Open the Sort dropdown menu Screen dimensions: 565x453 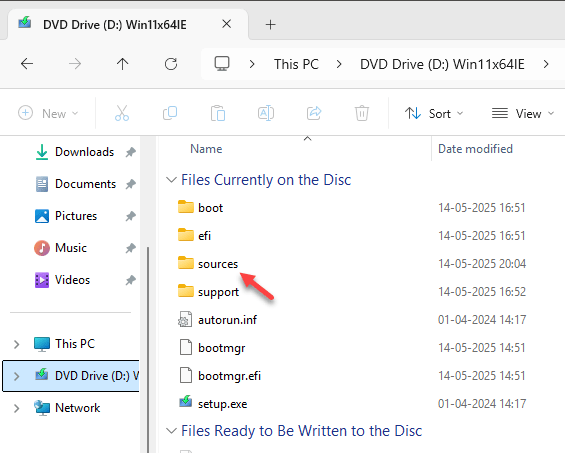click(434, 114)
